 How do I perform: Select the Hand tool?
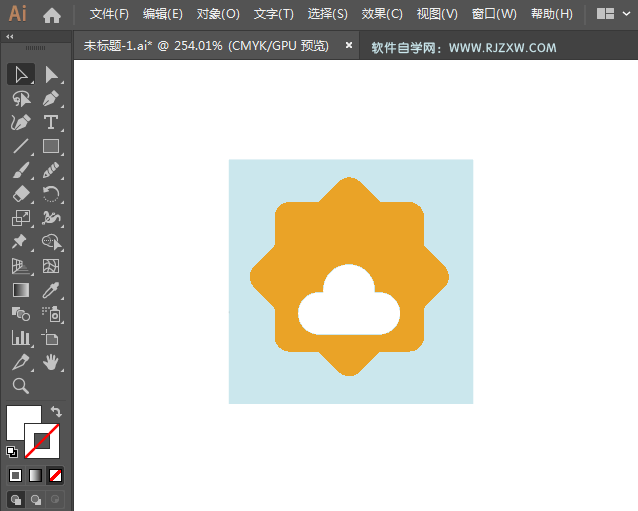[x=51, y=363]
